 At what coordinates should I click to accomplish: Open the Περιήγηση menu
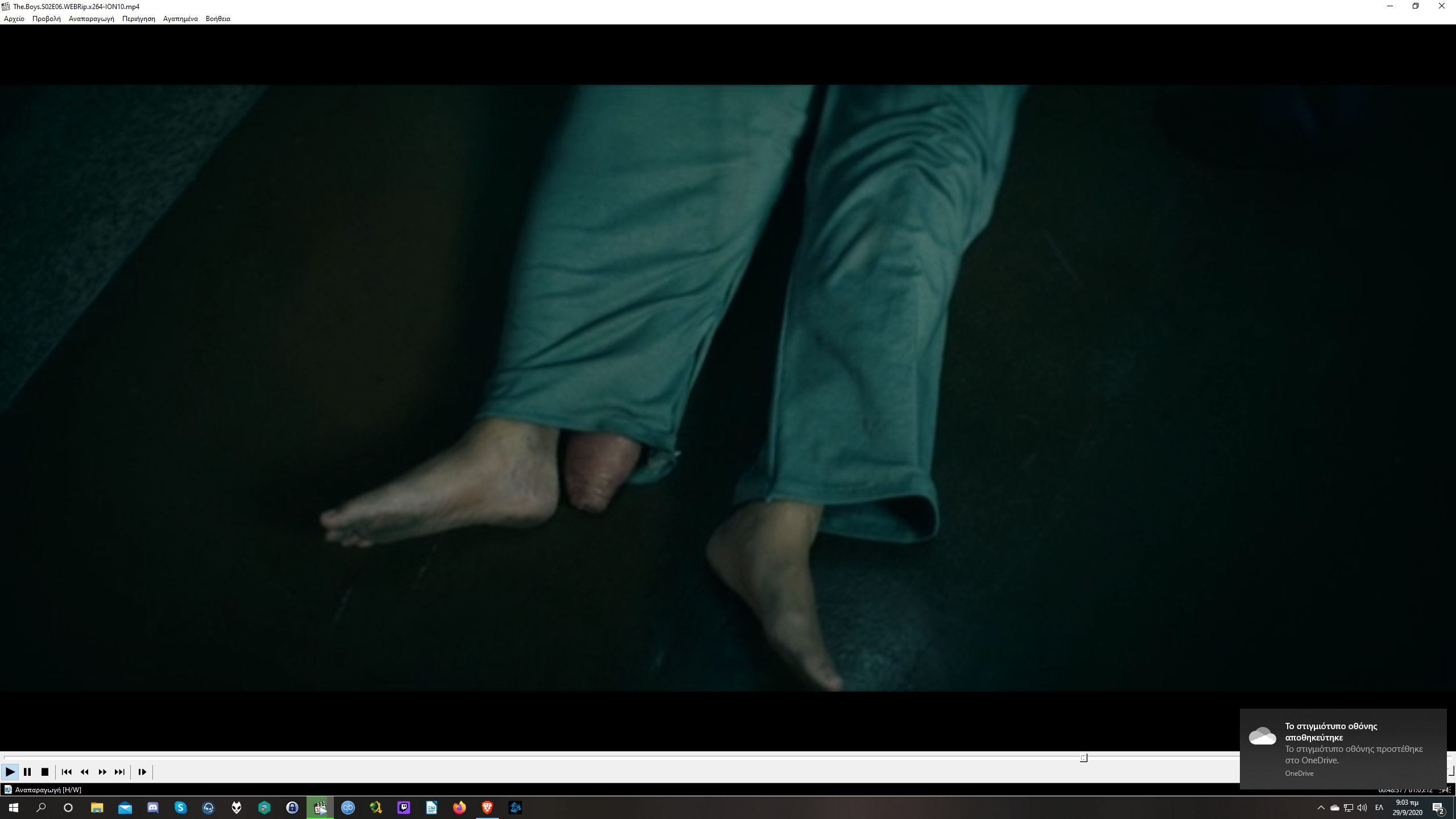click(139, 19)
